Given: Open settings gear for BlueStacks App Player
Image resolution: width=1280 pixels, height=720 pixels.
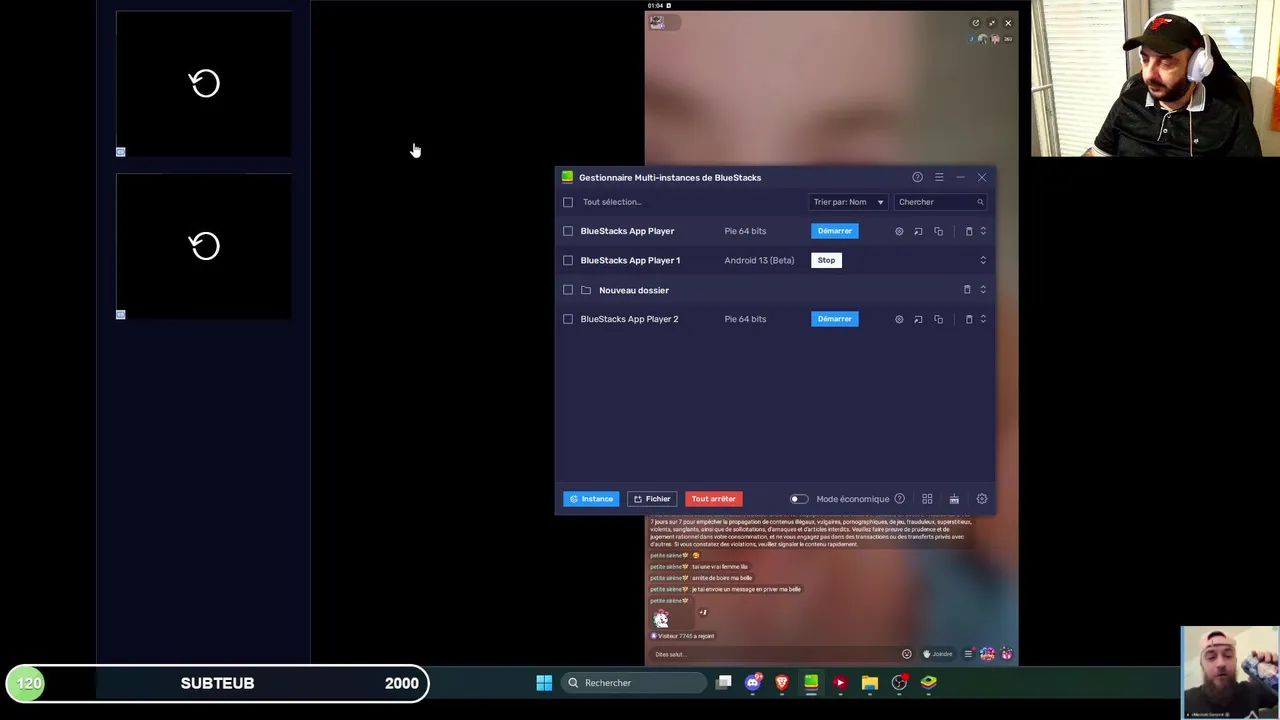Looking at the screenshot, I should tap(899, 231).
